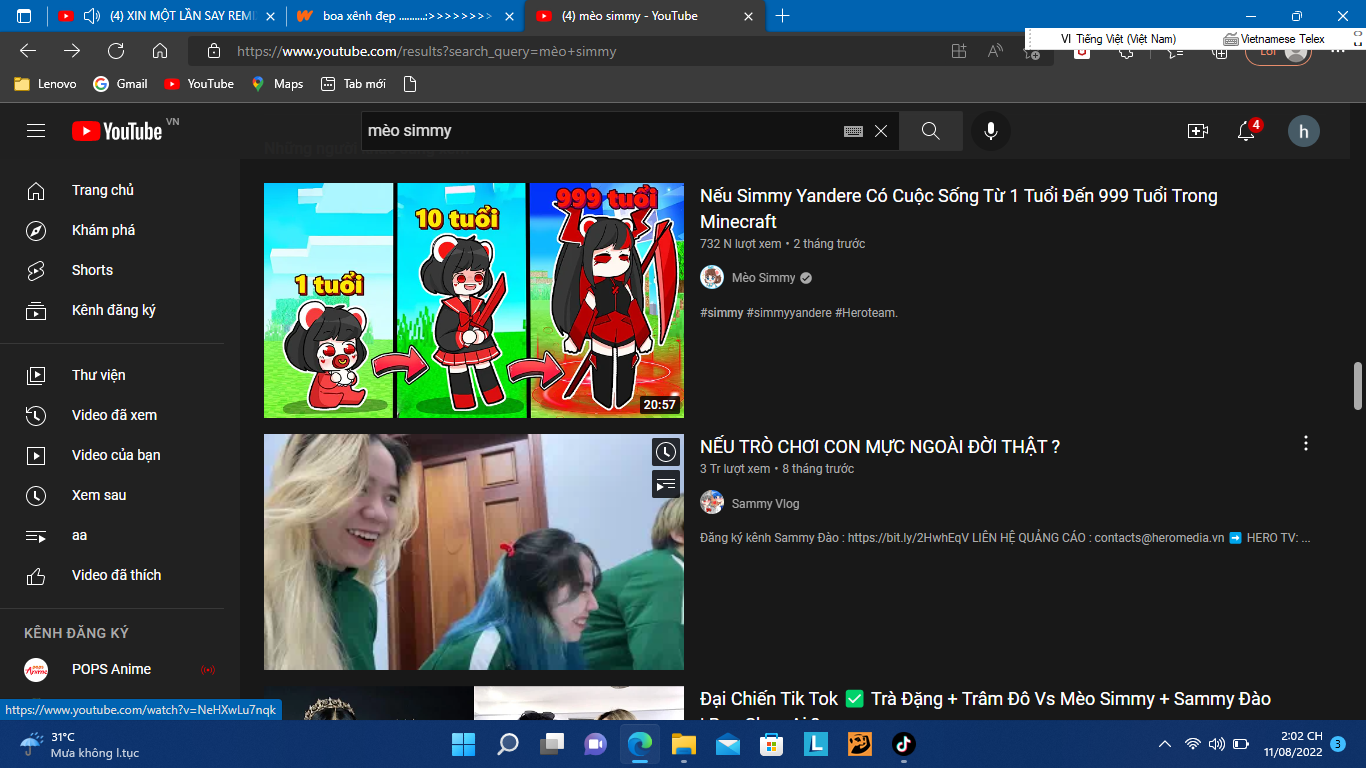
Task: Click the page scrollbar thumb
Action: coord(1358,386)
